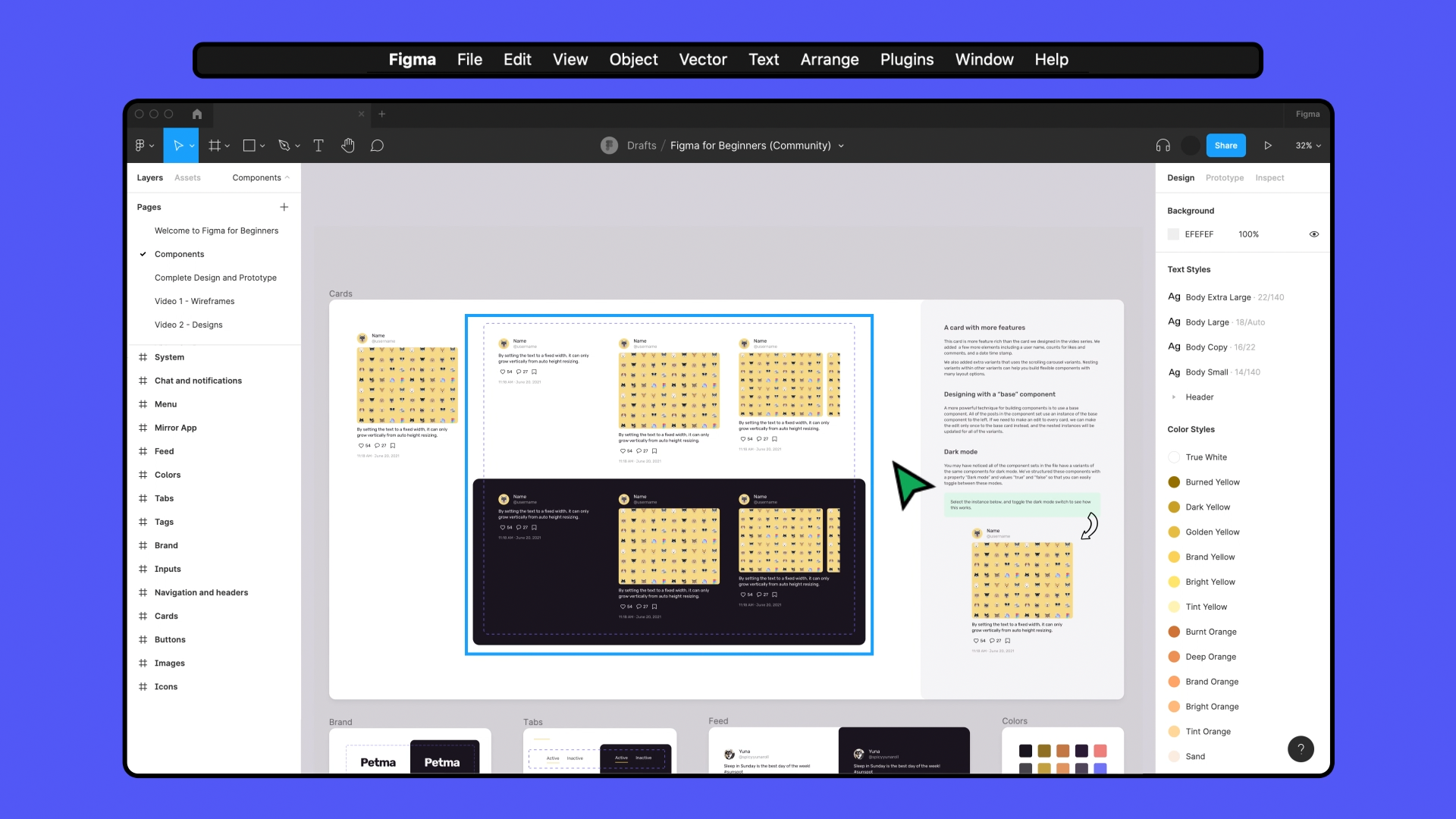Click the frame icon beside Feed
The image size is (1456, 819).
point(143,451)
